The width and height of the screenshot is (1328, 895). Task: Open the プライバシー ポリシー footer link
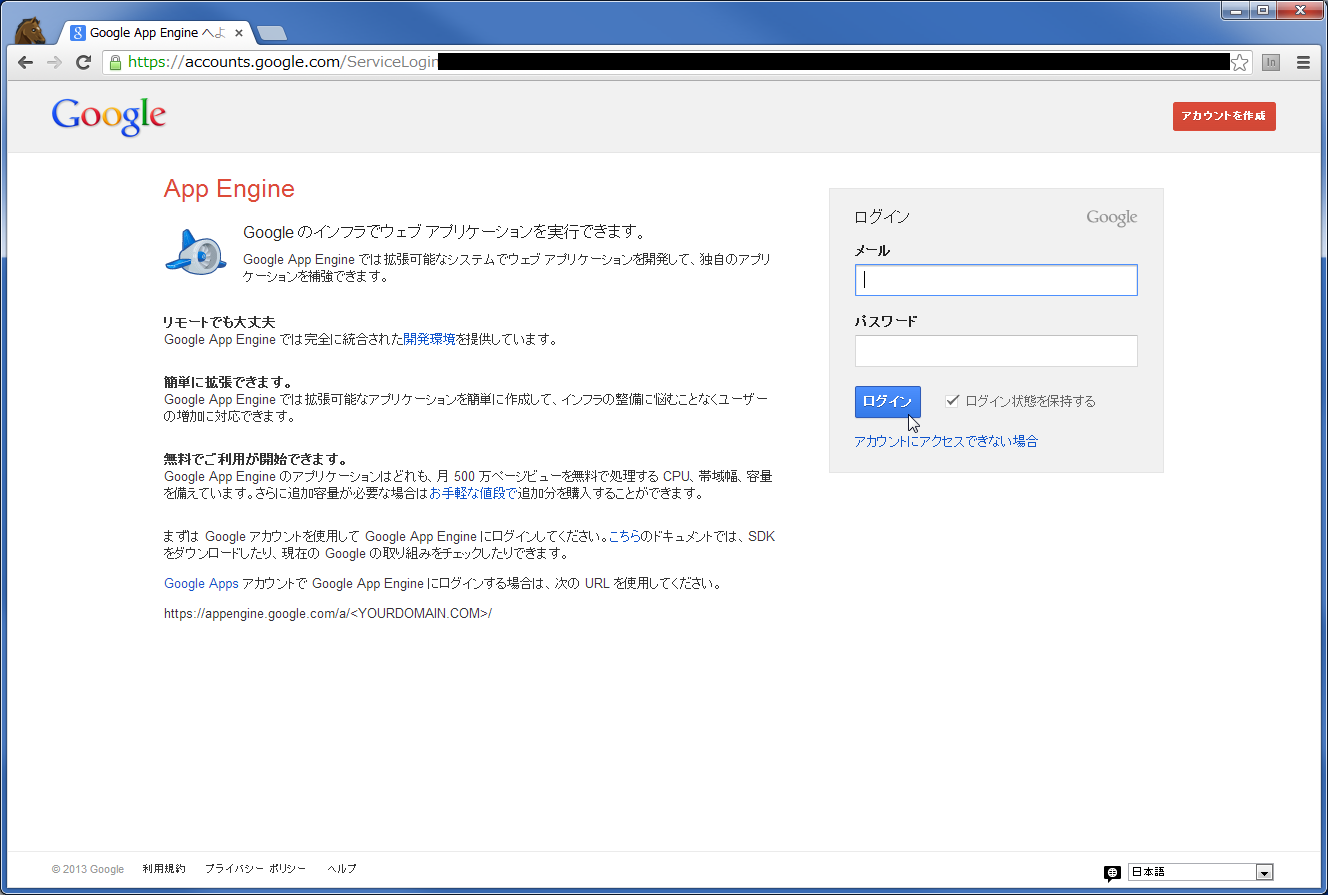pyautogui.click(x=256, y=869)
